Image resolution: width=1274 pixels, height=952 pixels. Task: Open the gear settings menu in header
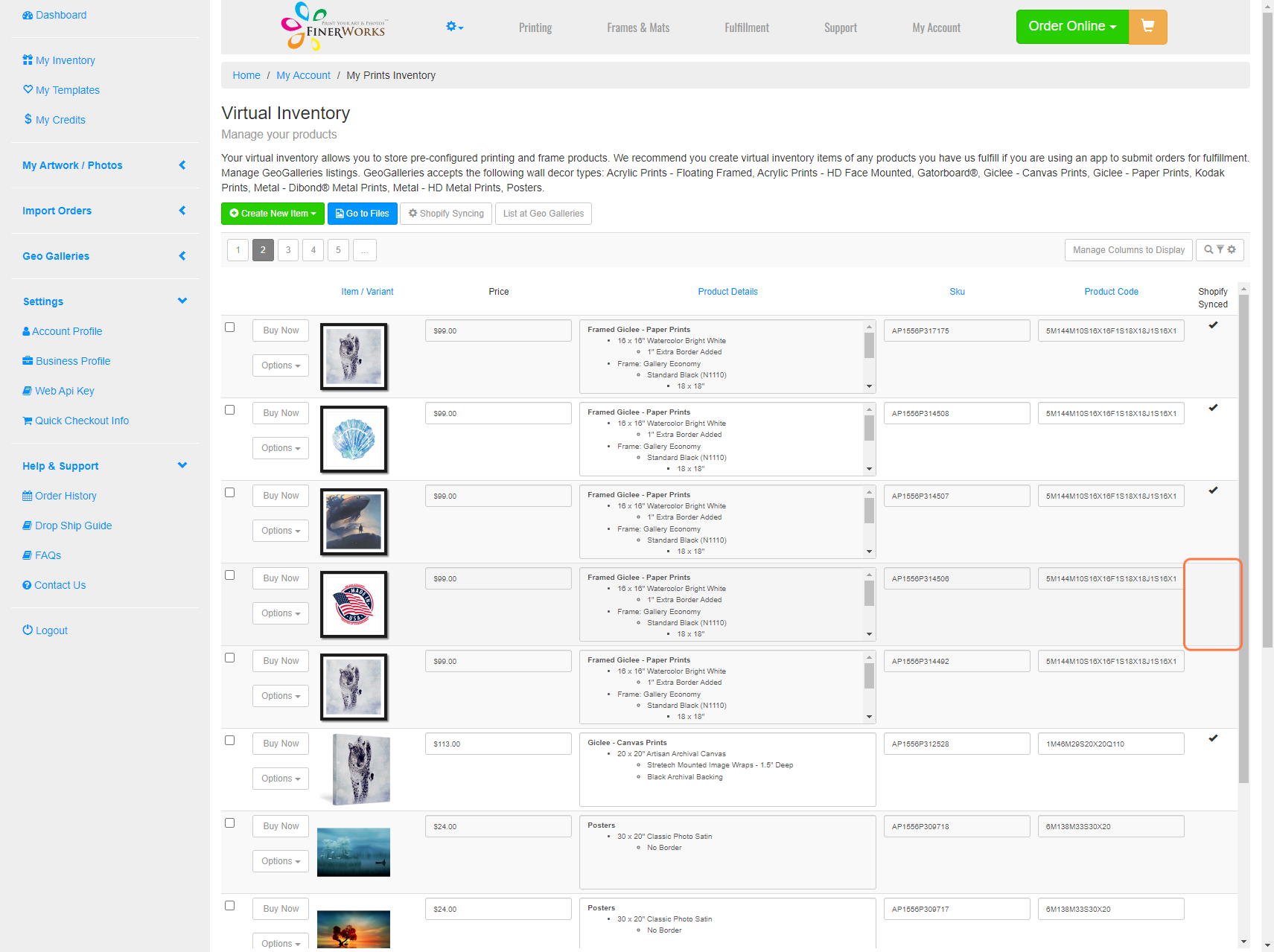point(454,27)
